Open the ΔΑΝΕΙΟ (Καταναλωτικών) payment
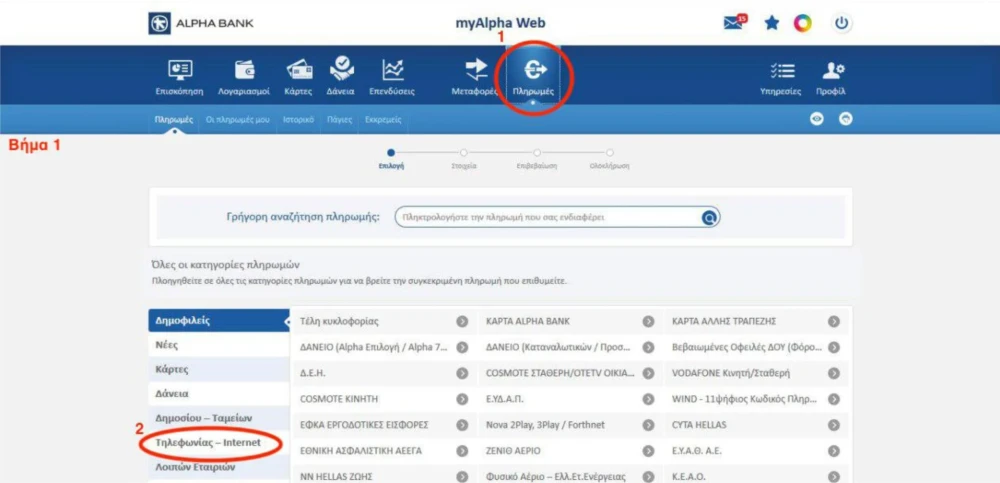This screenshot has height=483, width=1000. pos(570,347)
